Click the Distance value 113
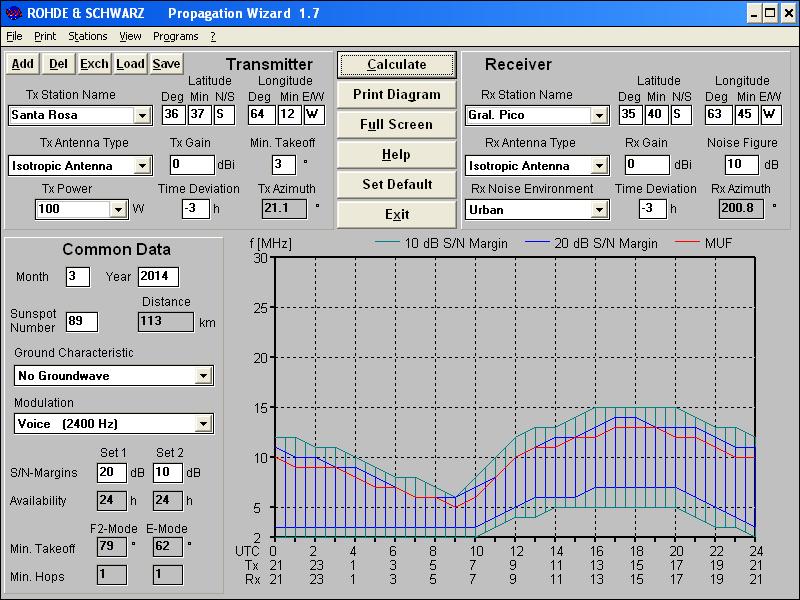The height and width of the screenshot is (600, 800). (166, 322)
